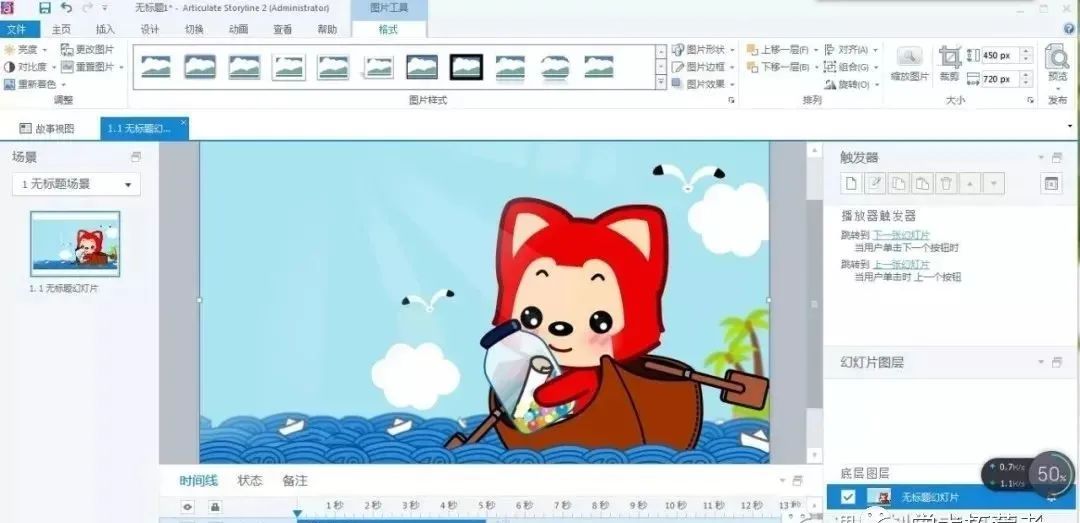This screenshot has width=1080, height=523.
Task: Close the 1.1 无标题幻 slide tab
Action: point(183,123)
